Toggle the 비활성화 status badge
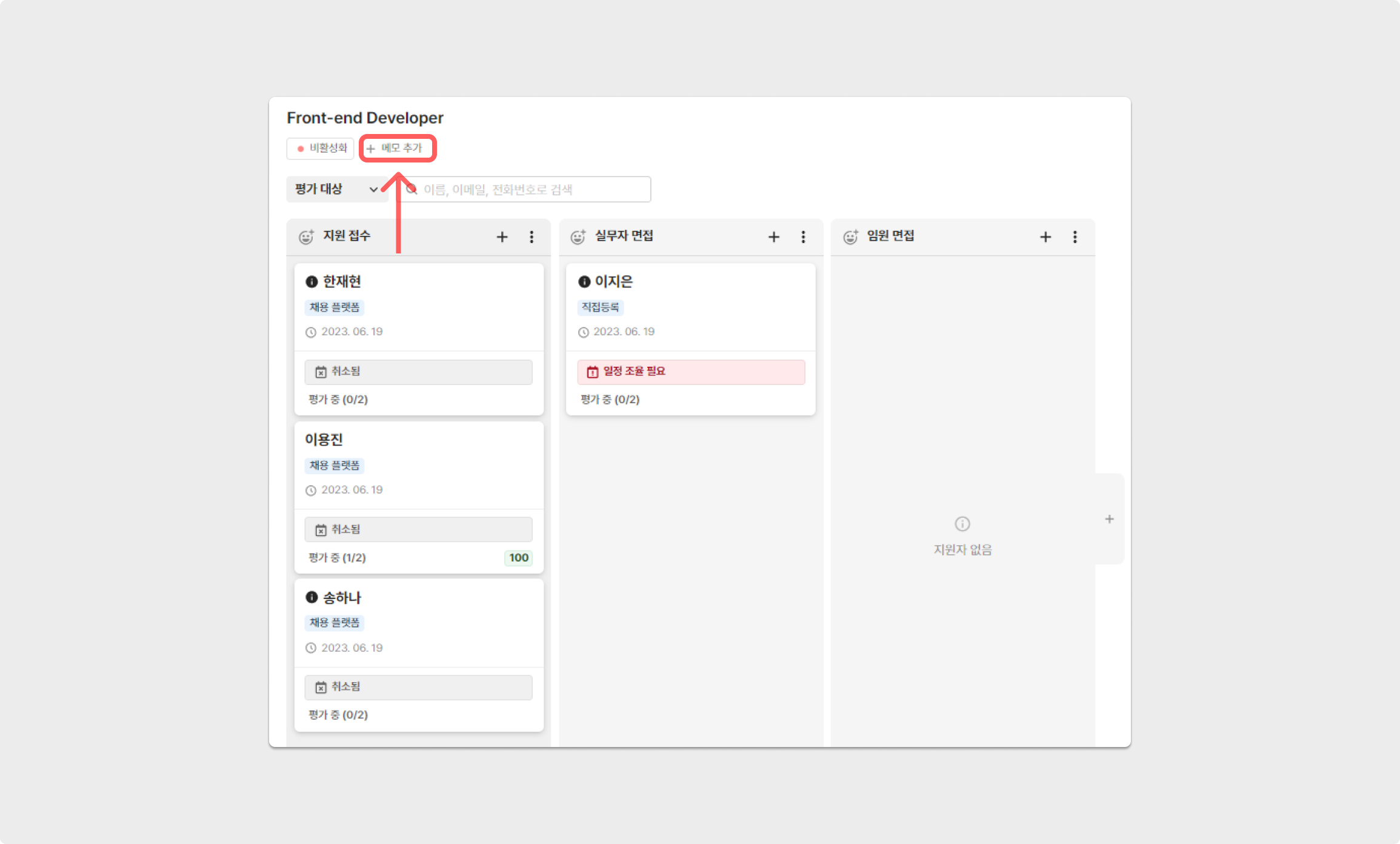The width and height of the screenshot is (1400, 844). [x=320, y=149]
